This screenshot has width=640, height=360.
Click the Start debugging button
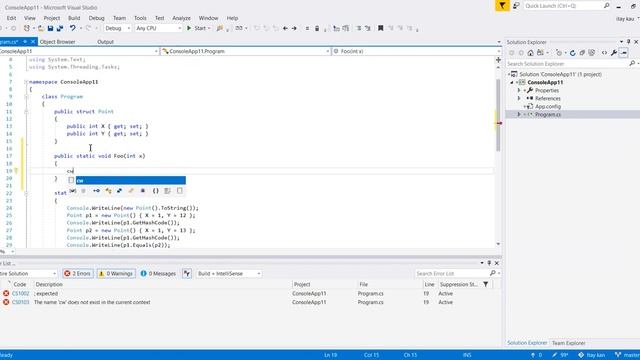tap(198, 28)
